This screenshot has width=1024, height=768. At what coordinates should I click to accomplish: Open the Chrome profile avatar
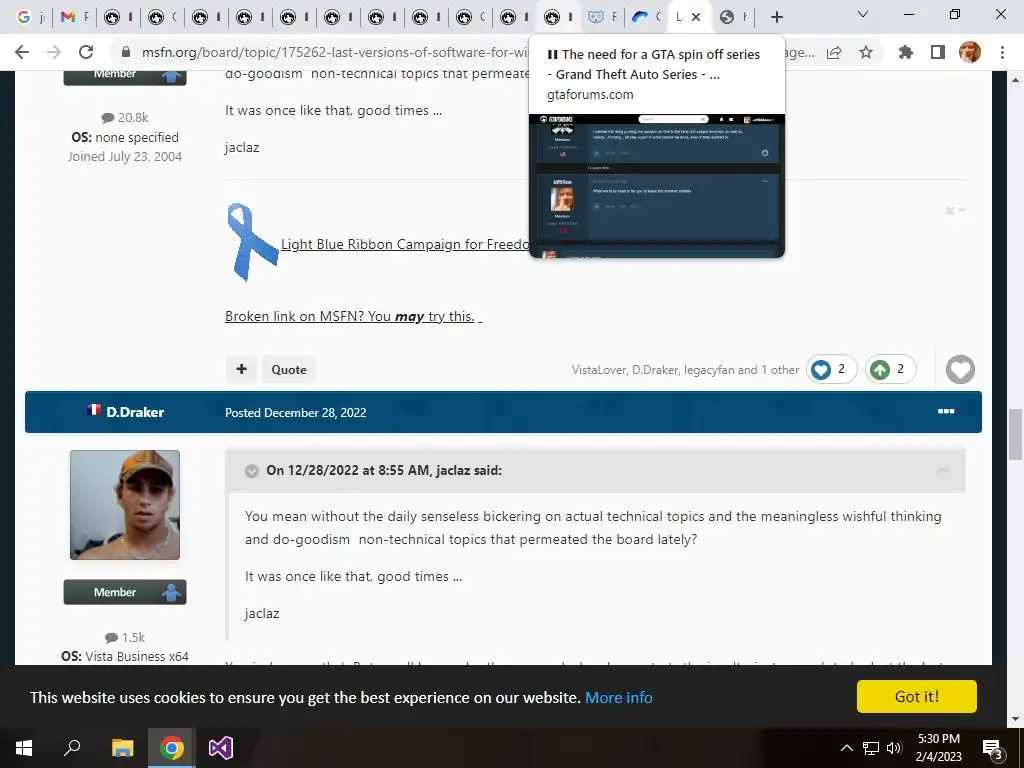tap(970, 52)
